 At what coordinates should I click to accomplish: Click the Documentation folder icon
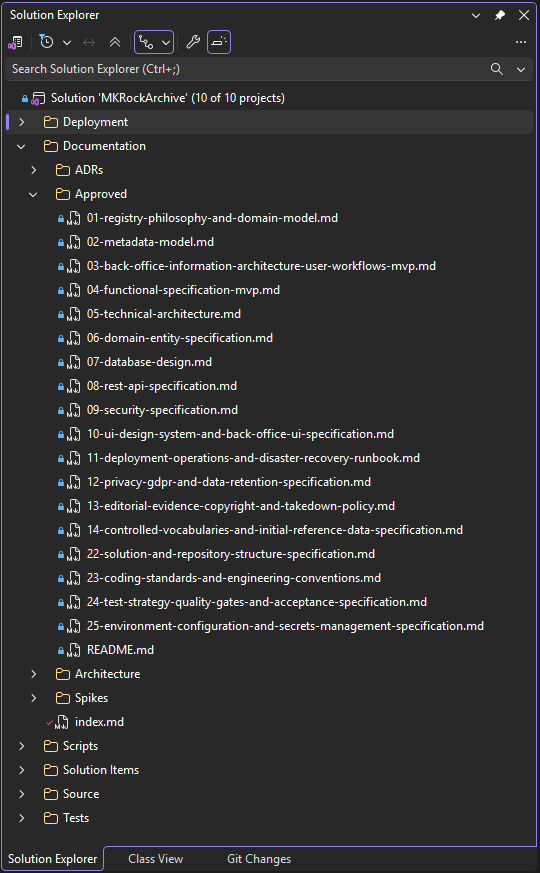click(x=51, y=146)
